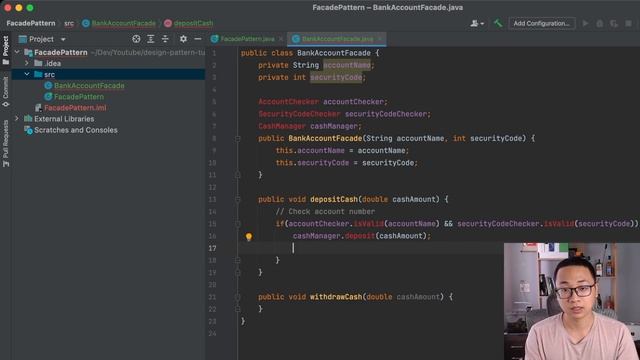
Task: Open the user account icon dropdown
Action: pyautogui.click(x=477, y=23)
